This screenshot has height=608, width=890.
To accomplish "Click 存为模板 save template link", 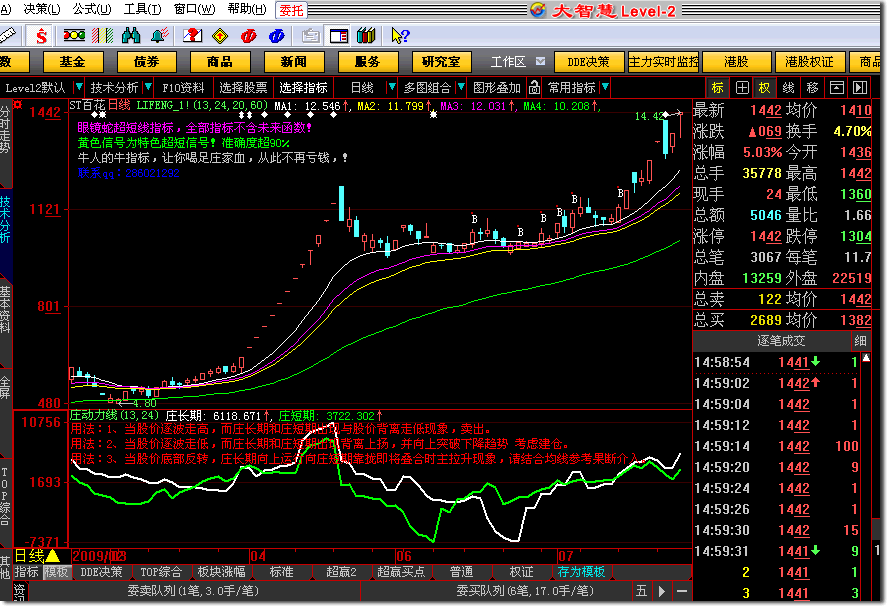I will [x=581, y=572].
